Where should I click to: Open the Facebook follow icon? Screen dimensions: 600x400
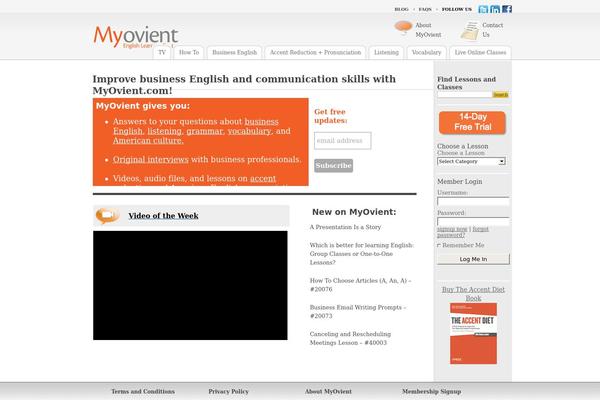click(x=507, y=9)
